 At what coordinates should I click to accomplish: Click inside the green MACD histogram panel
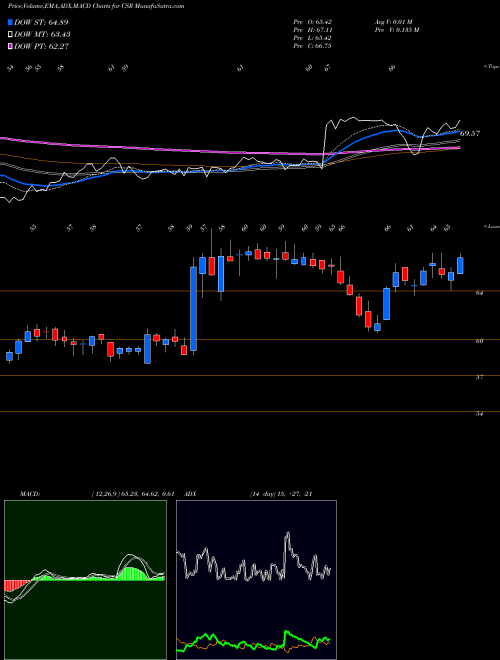(85, 580)
